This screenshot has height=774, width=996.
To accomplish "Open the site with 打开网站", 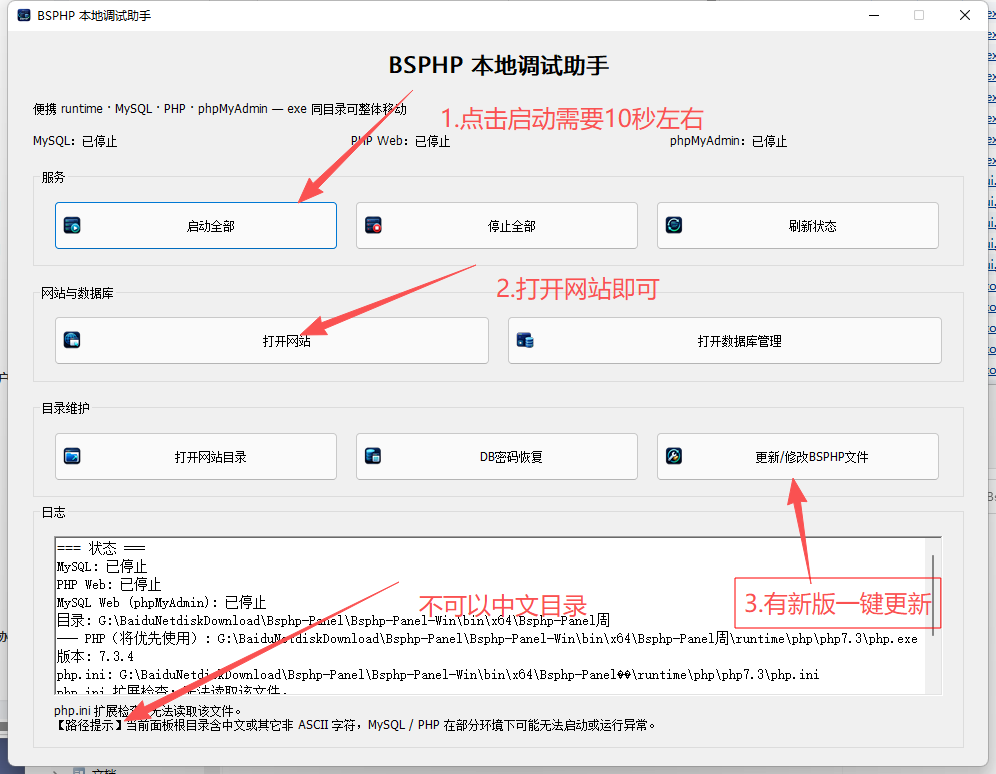I will (x=272, y=340).
